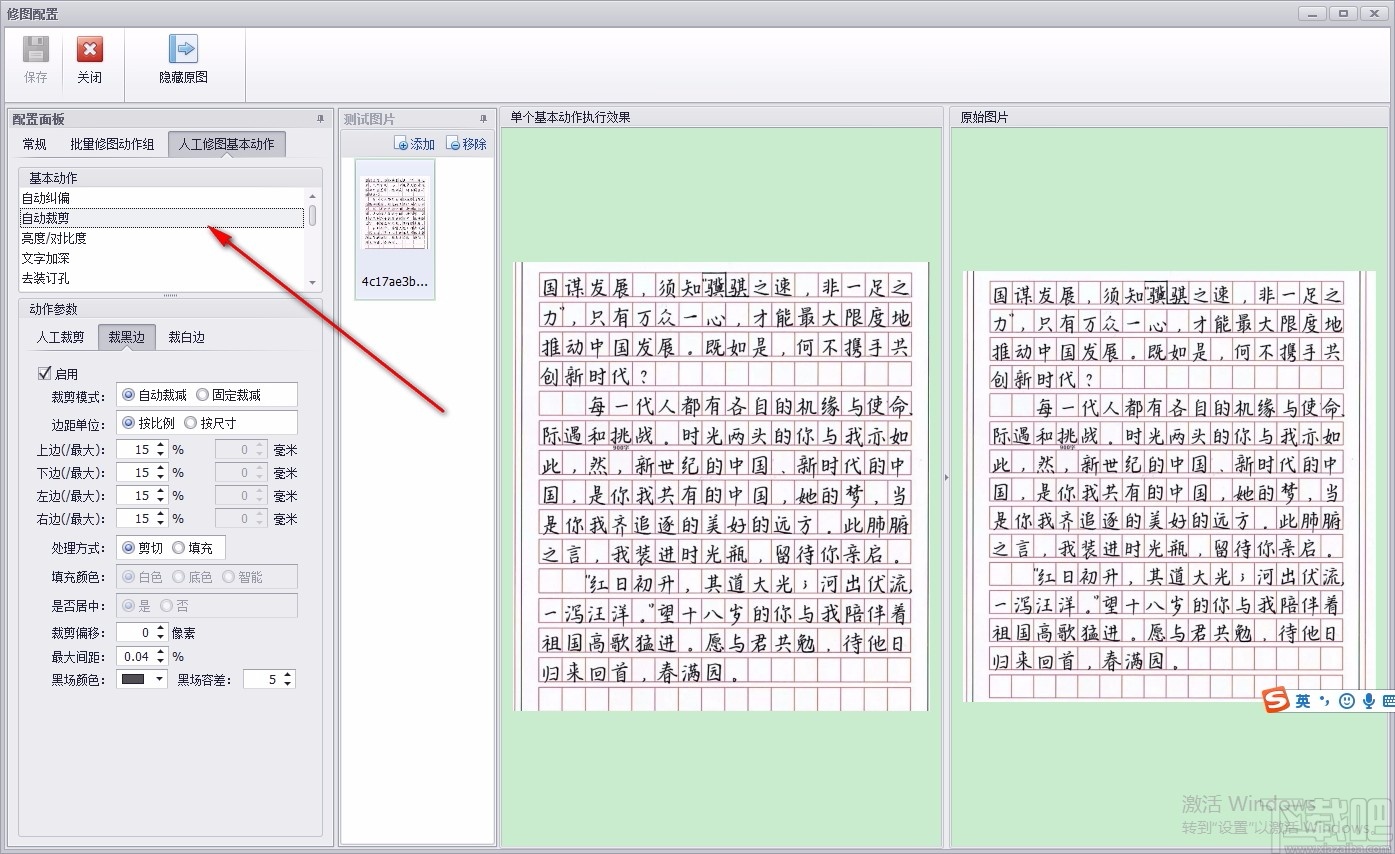Open 裁黑边 parameter tab
This screenshot has height=854, width=1395.
pyautogui.click(x=127, y=337)
